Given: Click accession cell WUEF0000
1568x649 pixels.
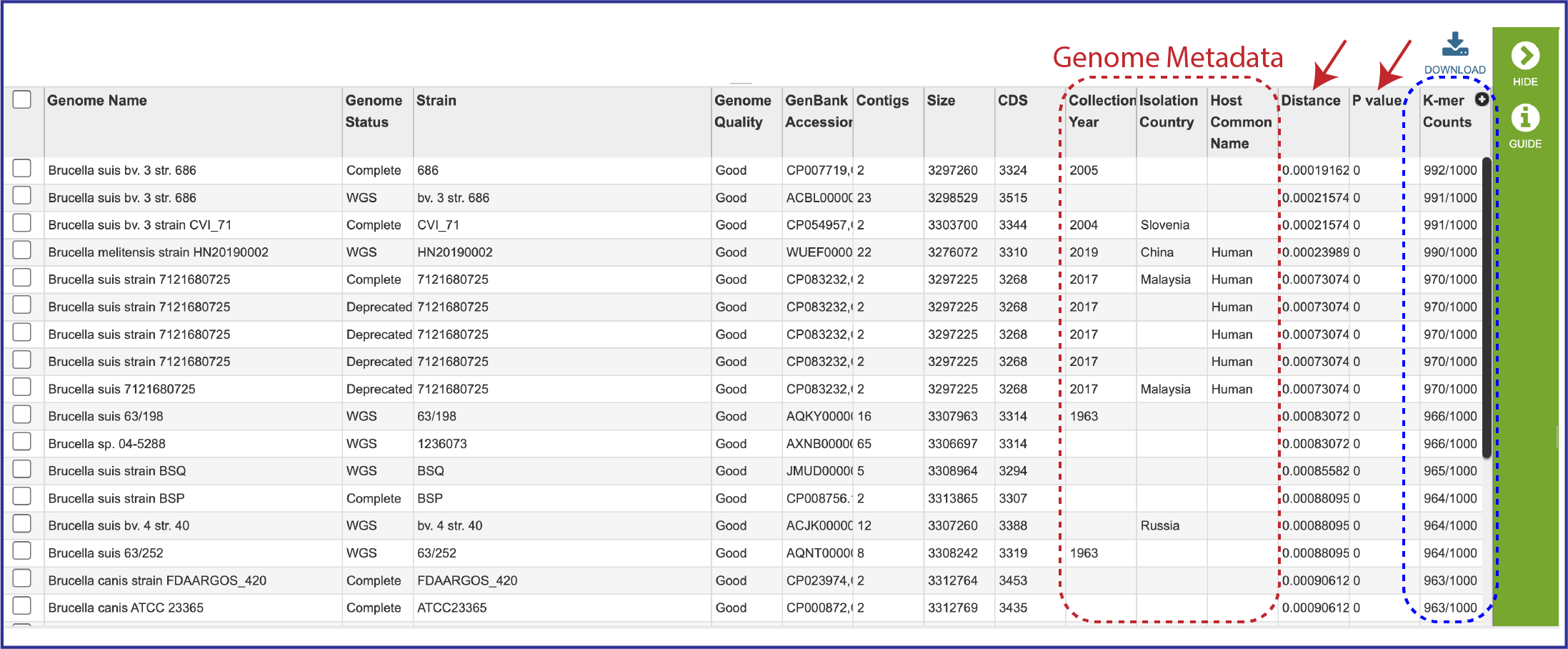Looking at the screenshot, I should pyautogui.click(x=819, y=252).
